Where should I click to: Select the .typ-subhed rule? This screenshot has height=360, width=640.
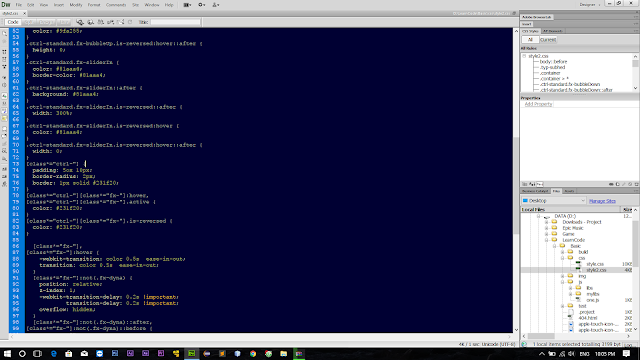pyautogui.click(x=552, y=67)
